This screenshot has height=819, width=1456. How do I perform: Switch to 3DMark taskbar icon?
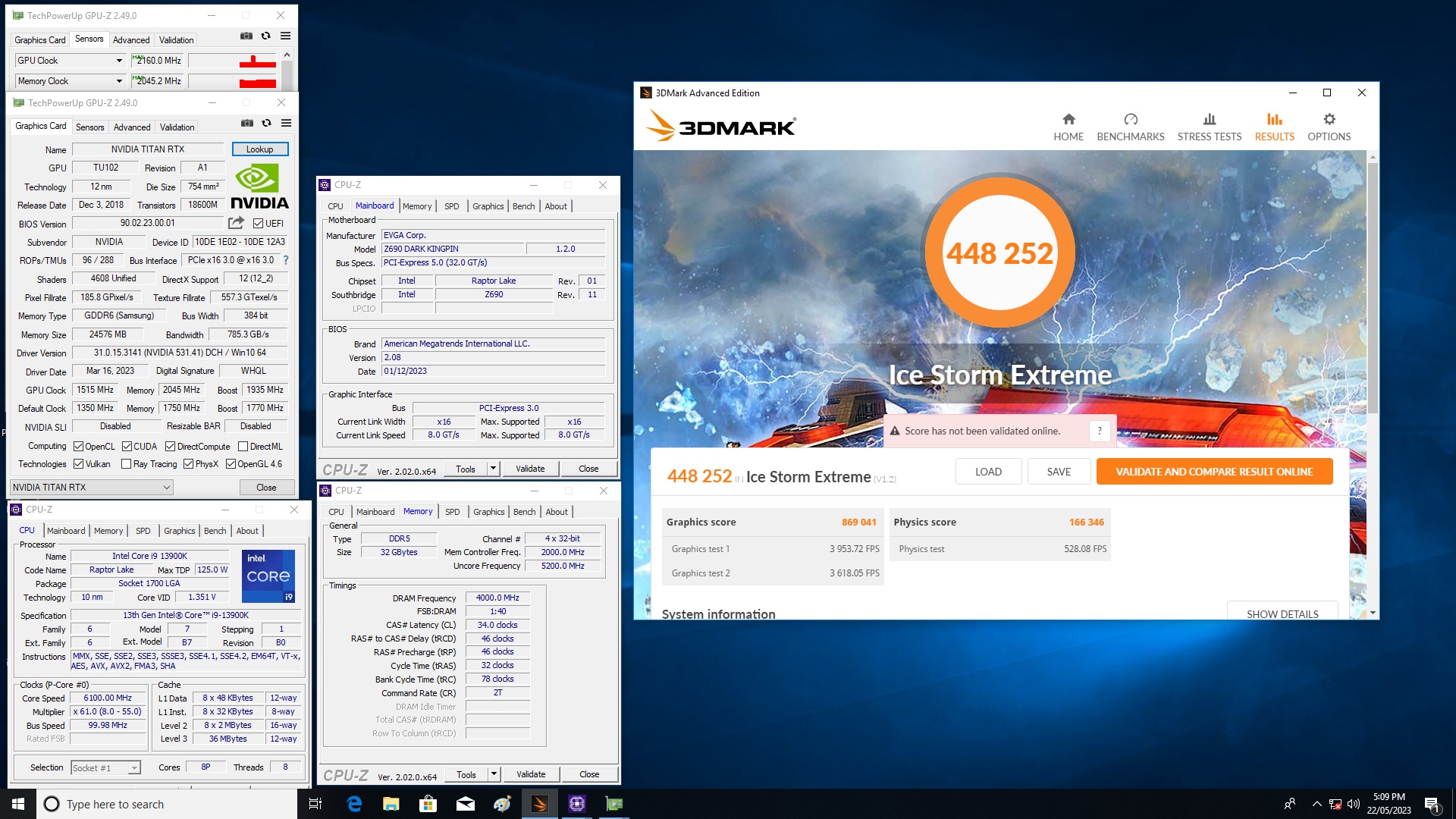coord(540,804)
